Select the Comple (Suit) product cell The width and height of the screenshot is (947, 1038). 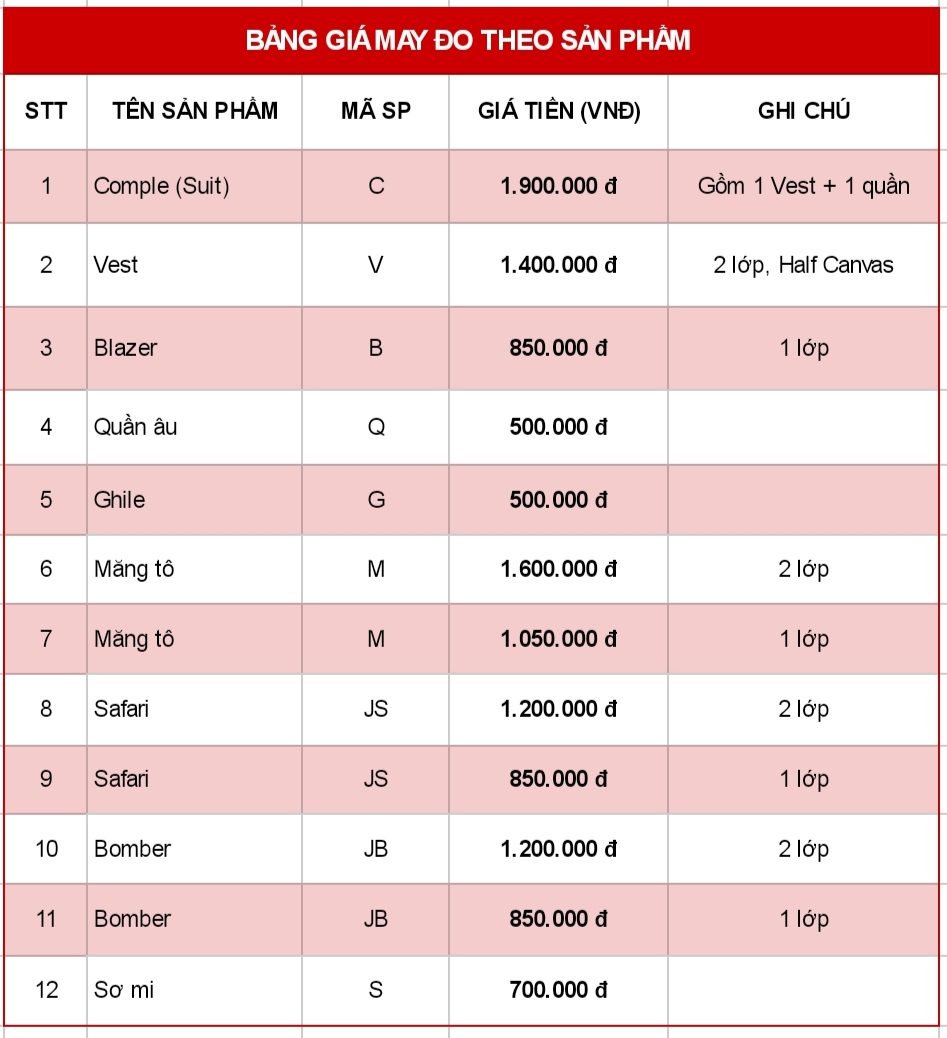coord(195,186)
